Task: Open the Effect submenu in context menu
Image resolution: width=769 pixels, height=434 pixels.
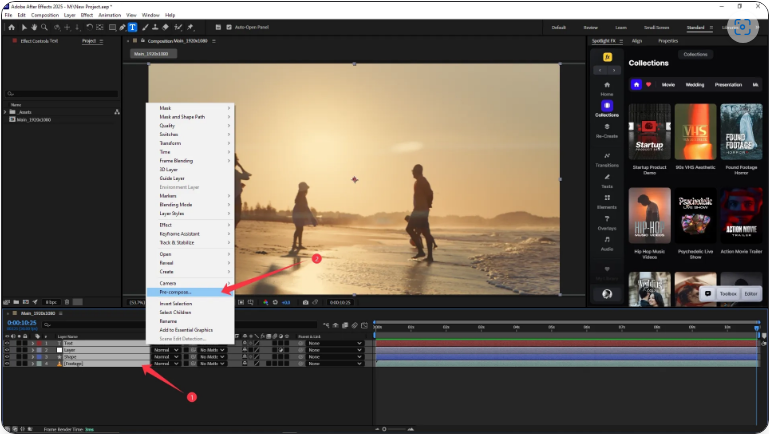Action: click(x=190, y=225)
